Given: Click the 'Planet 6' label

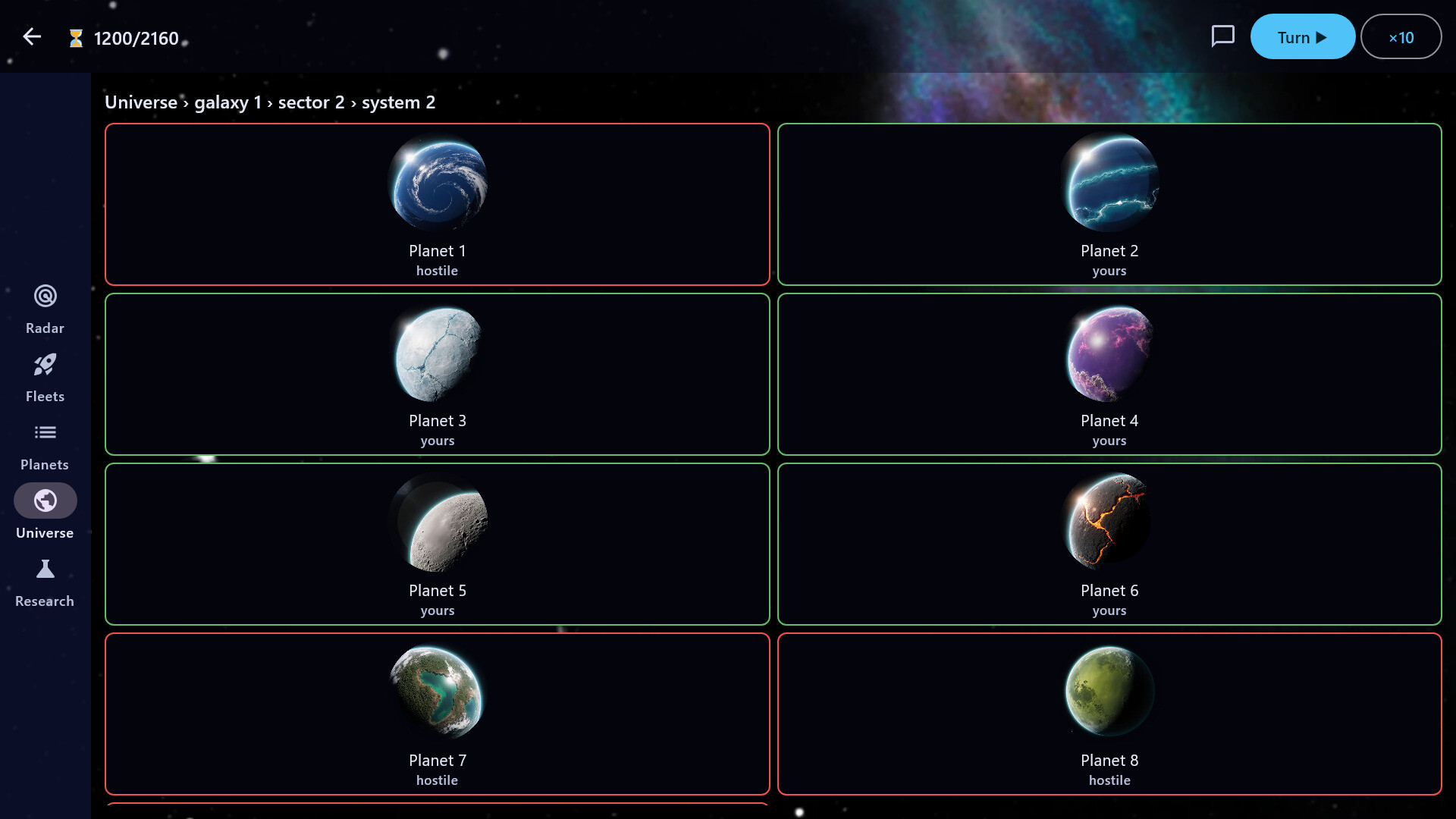Looking at the screenshot, I should pos(1109,591).
